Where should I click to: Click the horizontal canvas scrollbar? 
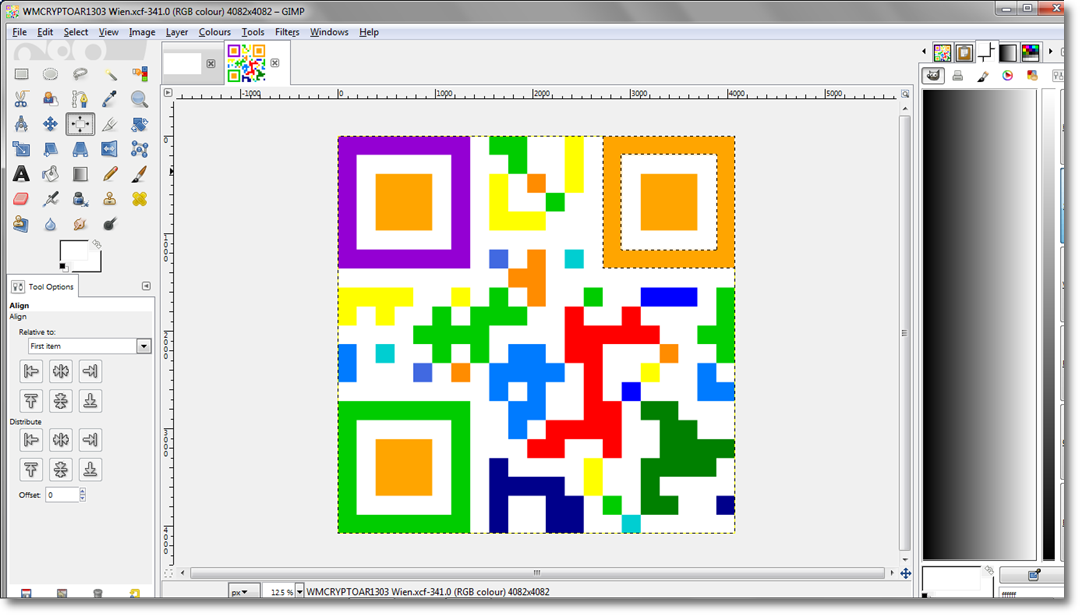point(537,572)
